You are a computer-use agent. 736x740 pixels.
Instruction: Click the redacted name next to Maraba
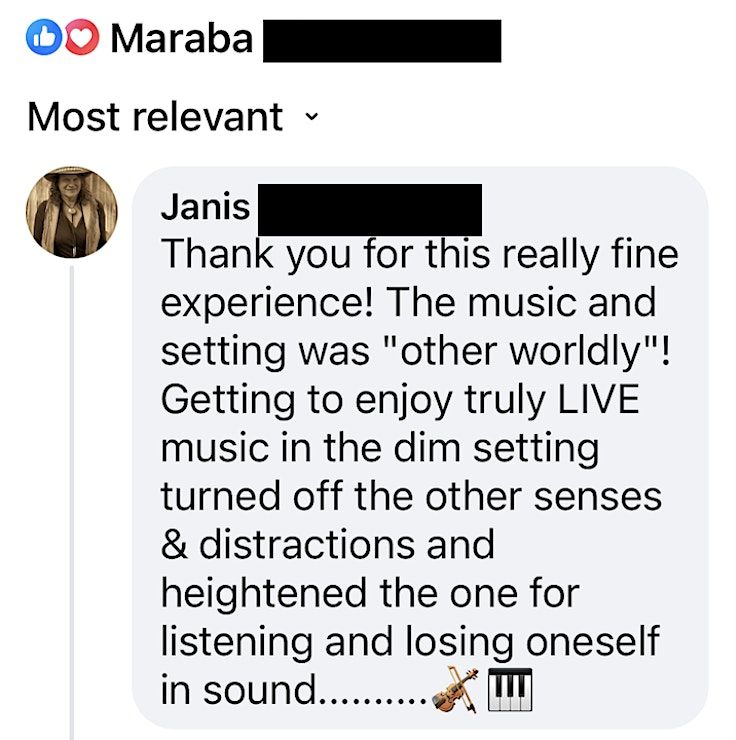[382, 41]
